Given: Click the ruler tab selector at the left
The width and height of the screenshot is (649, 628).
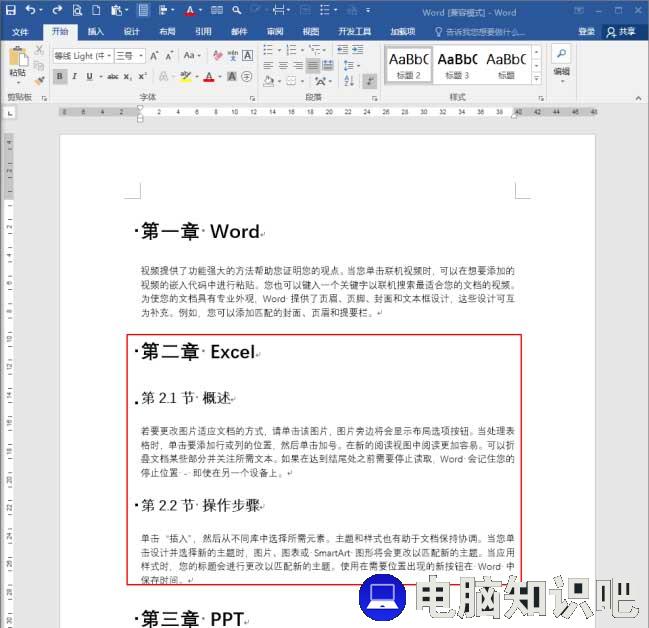Looking at the screenshot, I should tap(10, 112).
